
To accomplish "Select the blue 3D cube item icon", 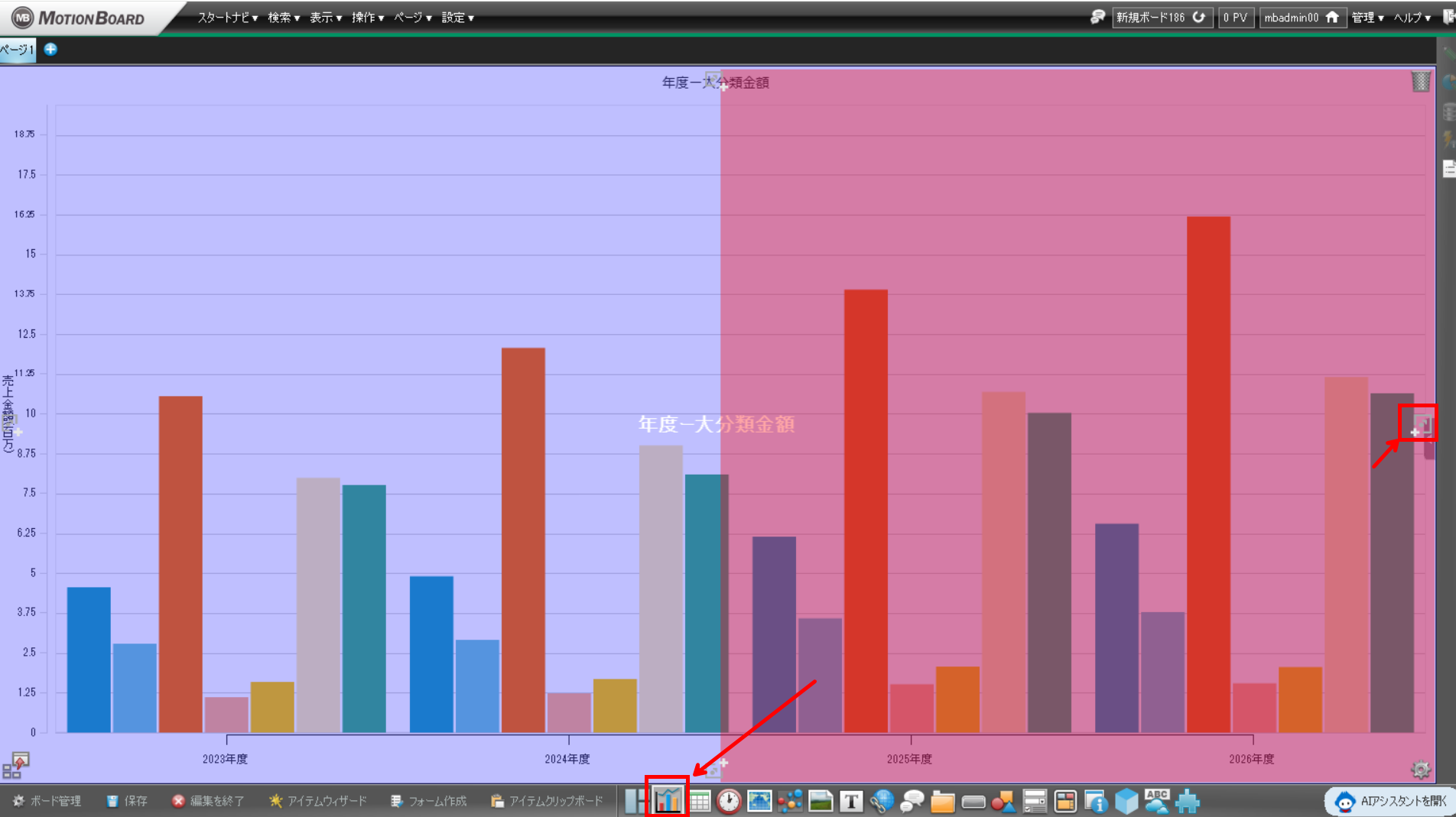I will [x=1126, y=801].
